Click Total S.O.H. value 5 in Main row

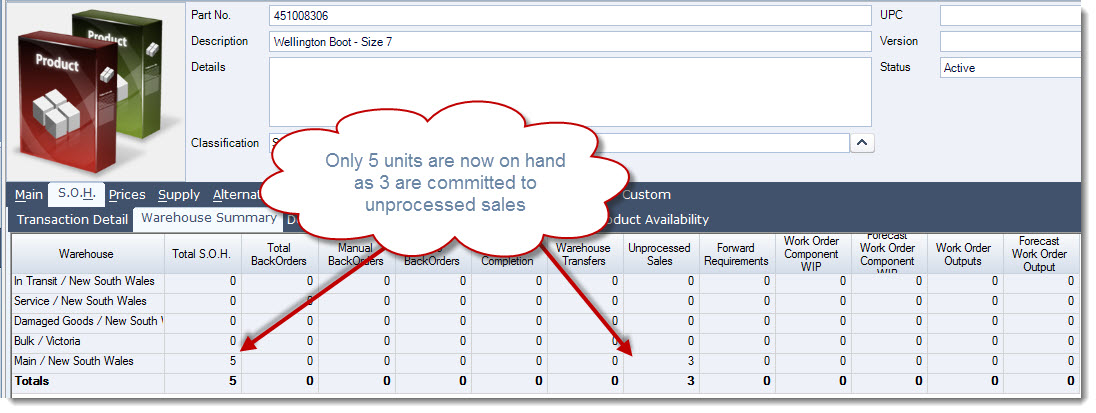click(232, 362)
